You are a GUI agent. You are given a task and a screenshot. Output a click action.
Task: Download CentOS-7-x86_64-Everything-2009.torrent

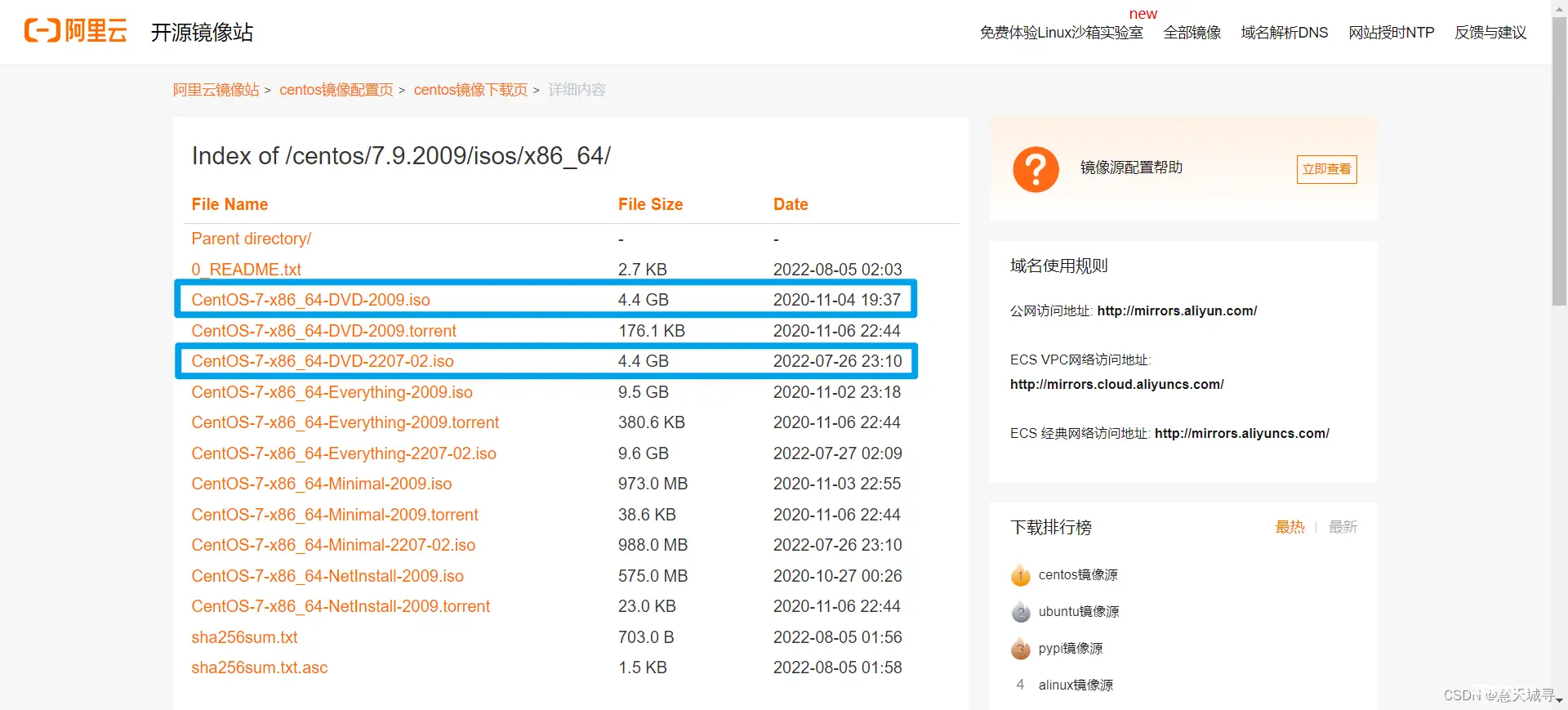click(x=345, y=422)
